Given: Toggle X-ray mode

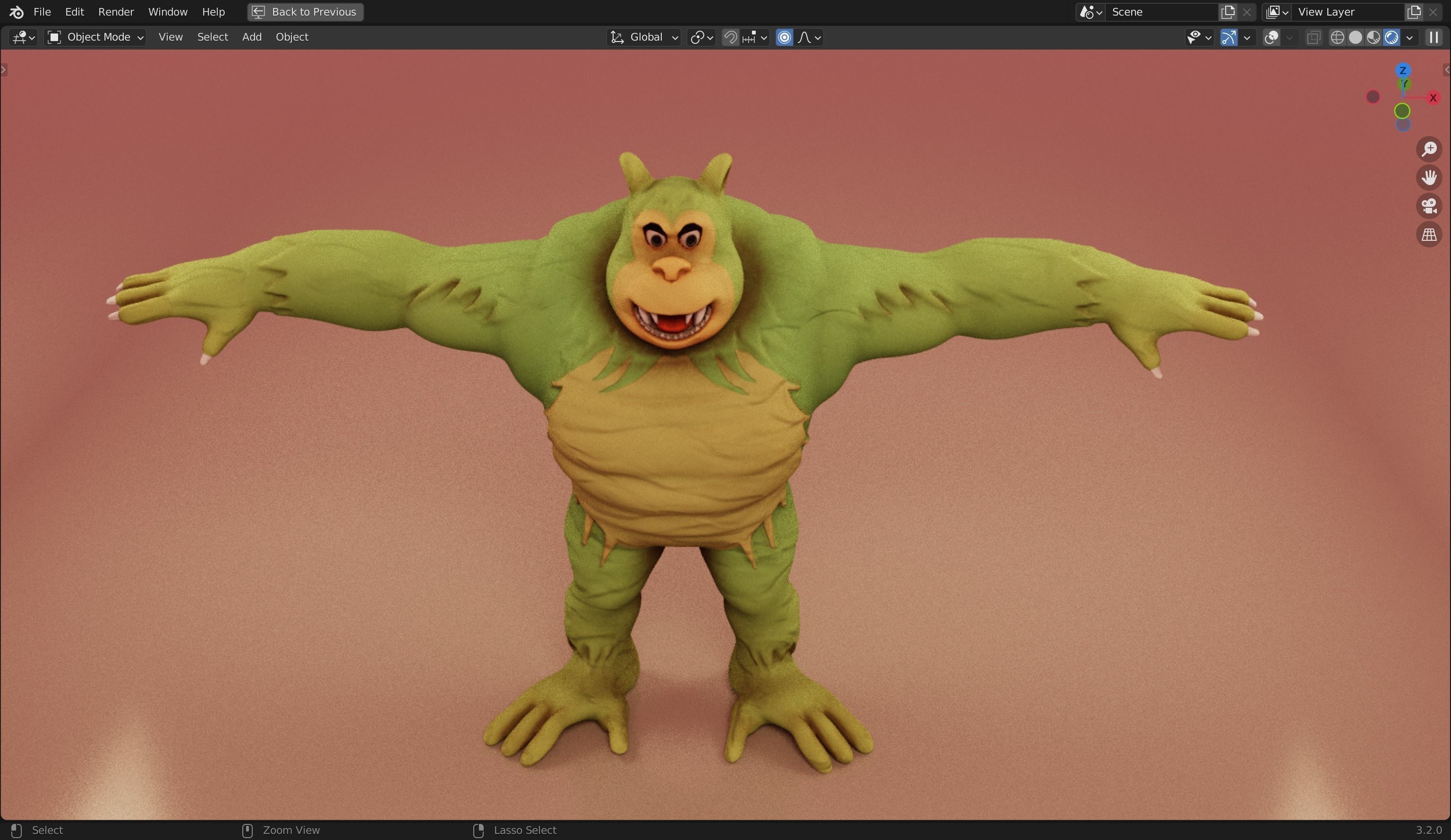Looking at the screenshot, I should point(1314,37).
